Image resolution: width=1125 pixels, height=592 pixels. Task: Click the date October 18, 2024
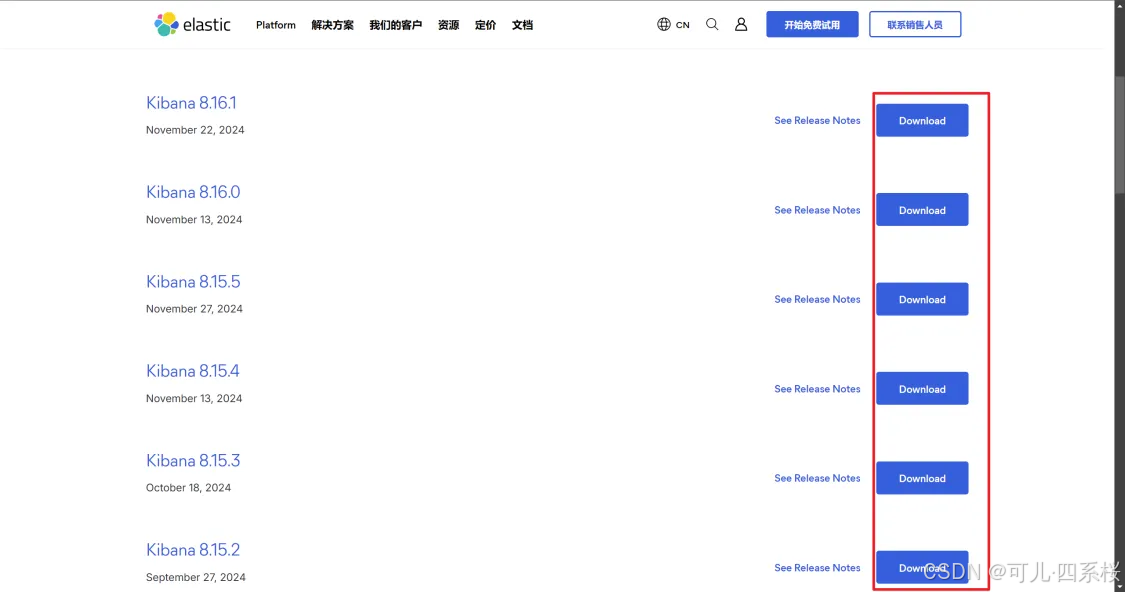point(188,487)
